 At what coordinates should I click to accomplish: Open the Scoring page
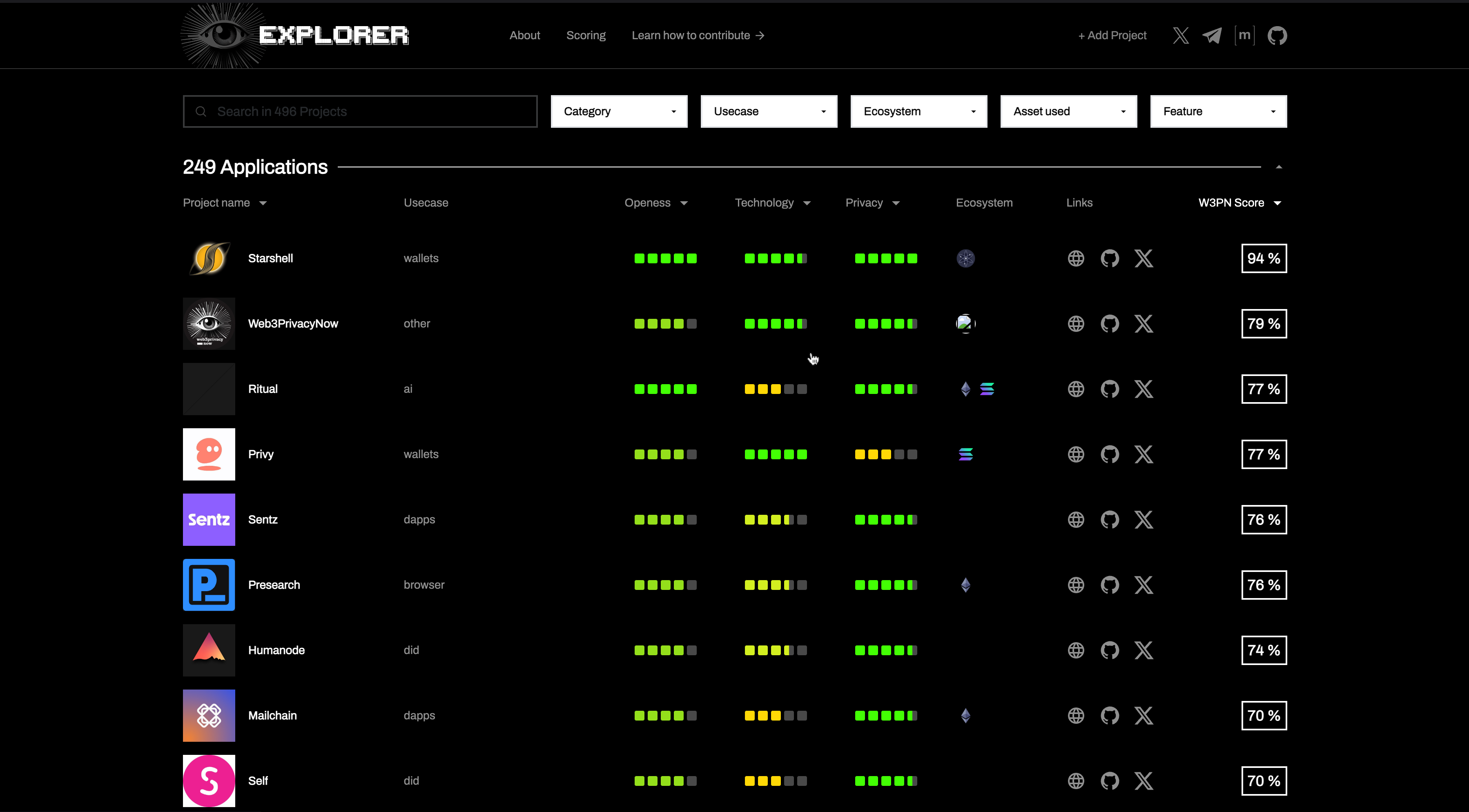(586, 35)
